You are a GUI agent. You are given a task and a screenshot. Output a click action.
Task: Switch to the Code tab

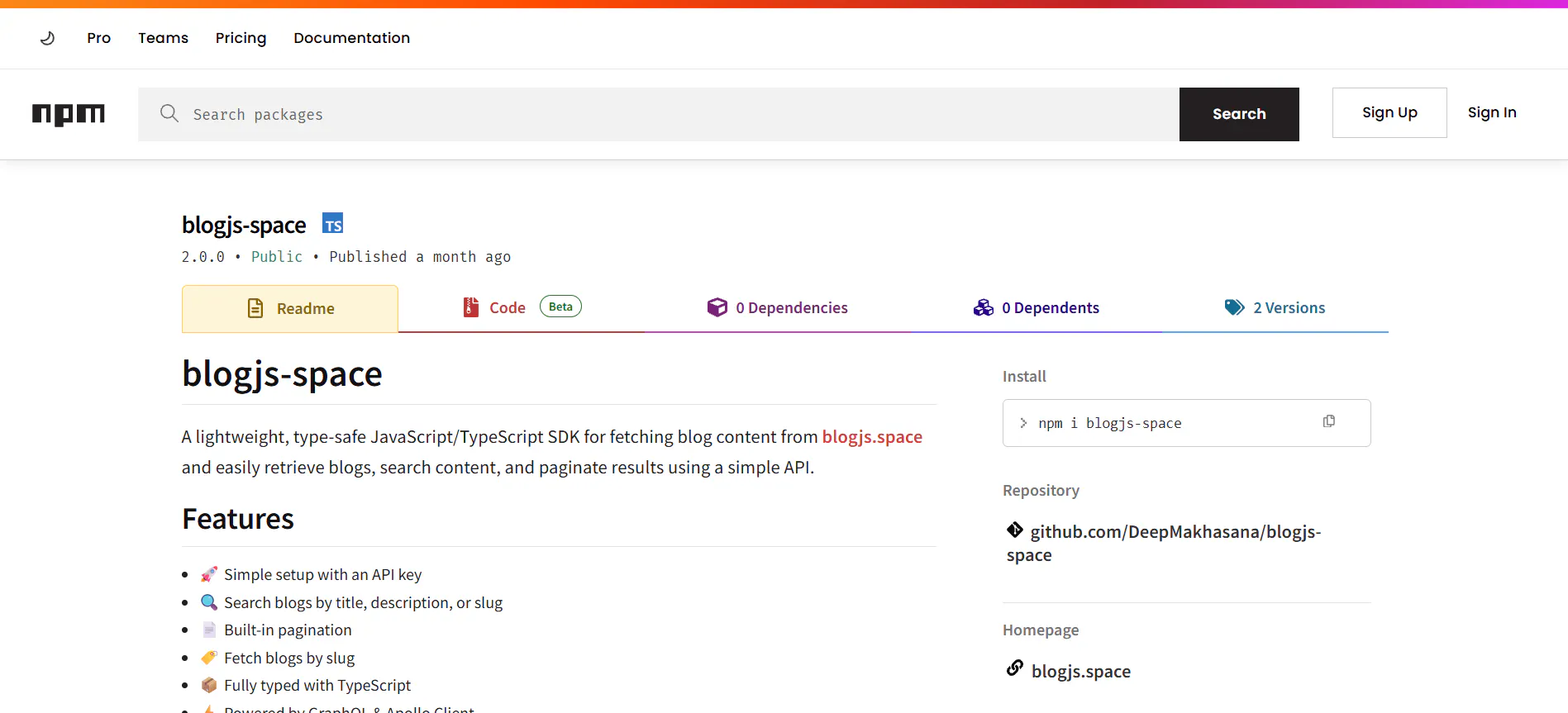(522, 308)
